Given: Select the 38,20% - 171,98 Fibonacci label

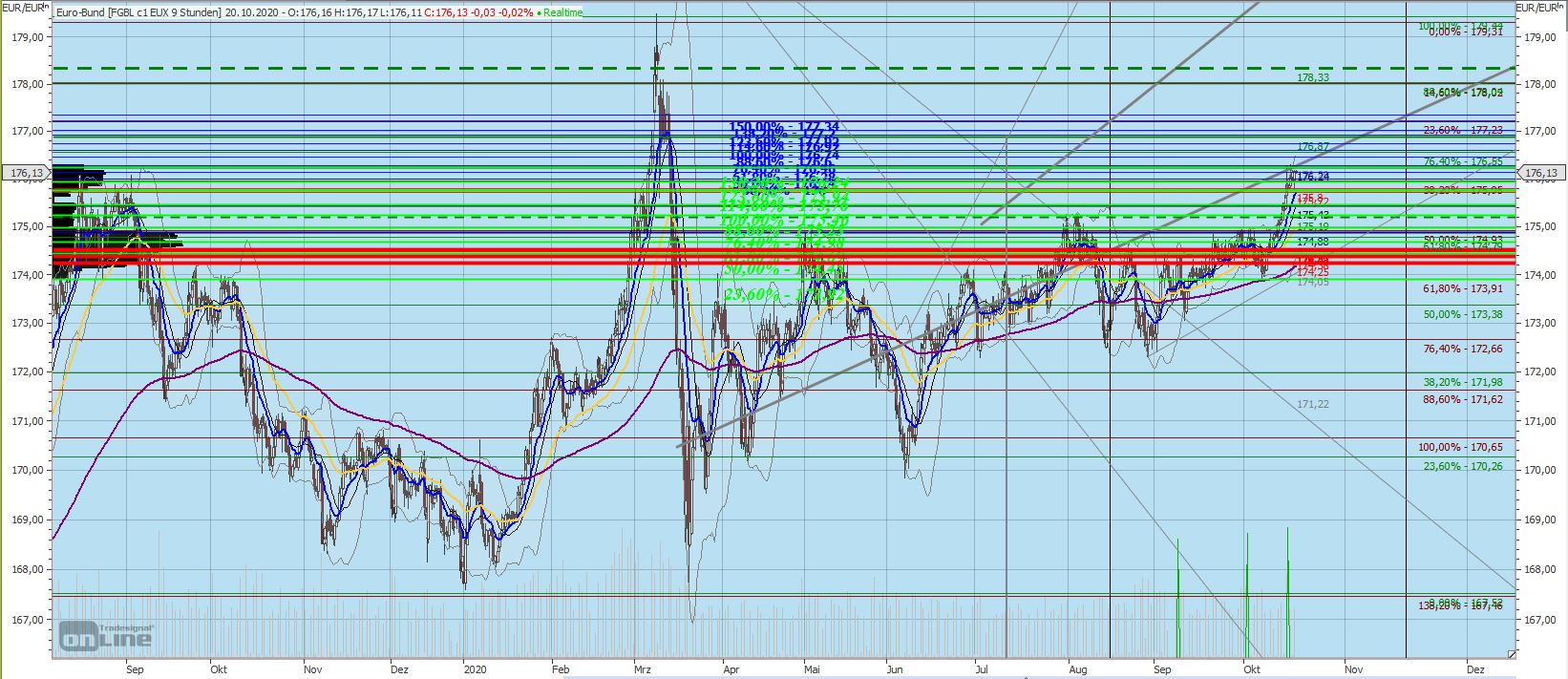Looking at the screenshot, I should click(1463, 382).
